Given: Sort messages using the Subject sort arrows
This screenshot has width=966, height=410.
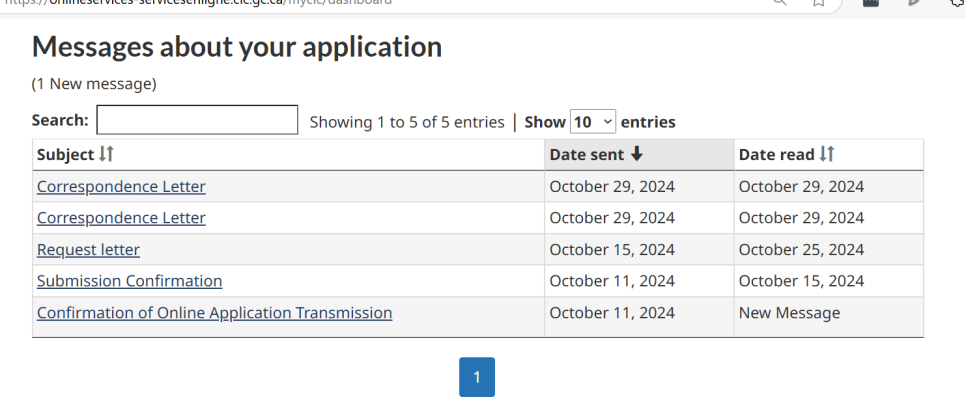Looking at the screenshot, I should coord(107,154).
